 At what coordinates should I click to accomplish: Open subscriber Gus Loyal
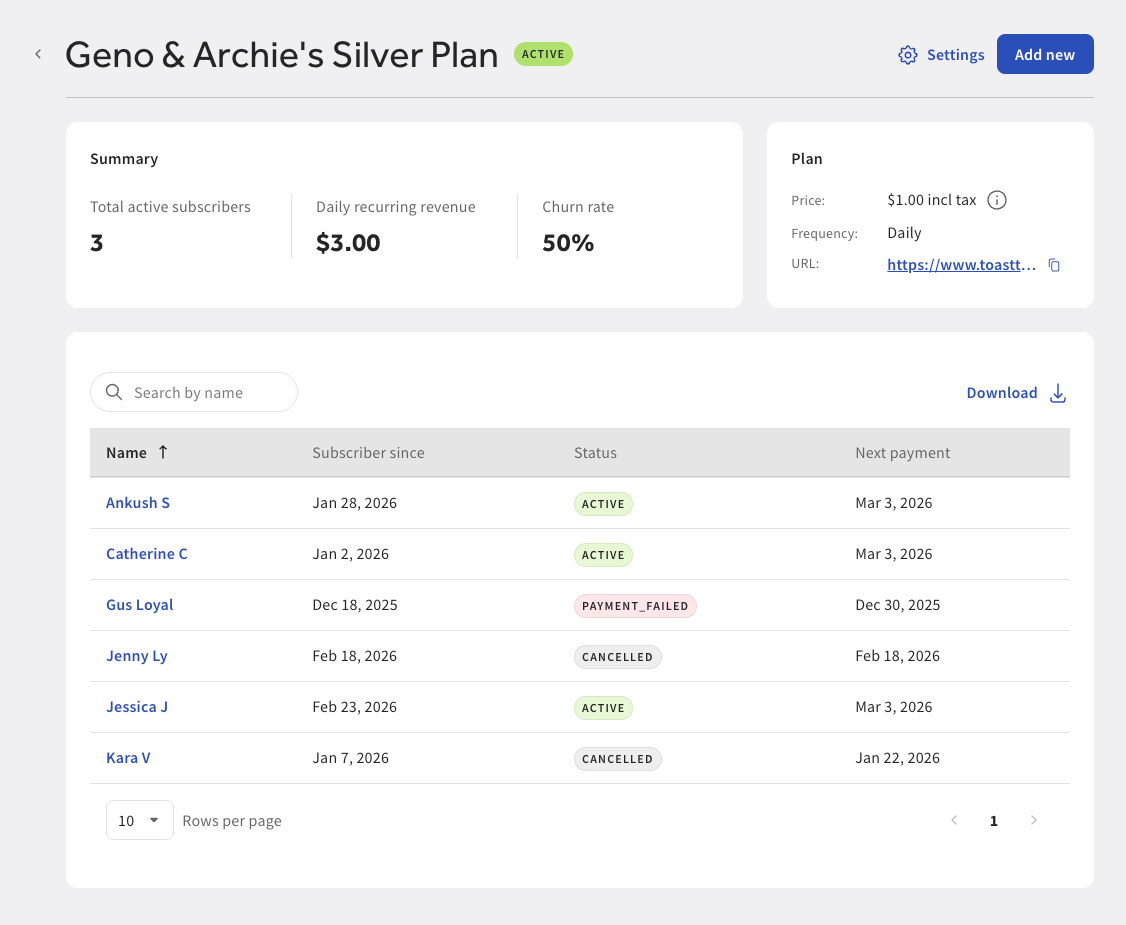coord(139,604)
